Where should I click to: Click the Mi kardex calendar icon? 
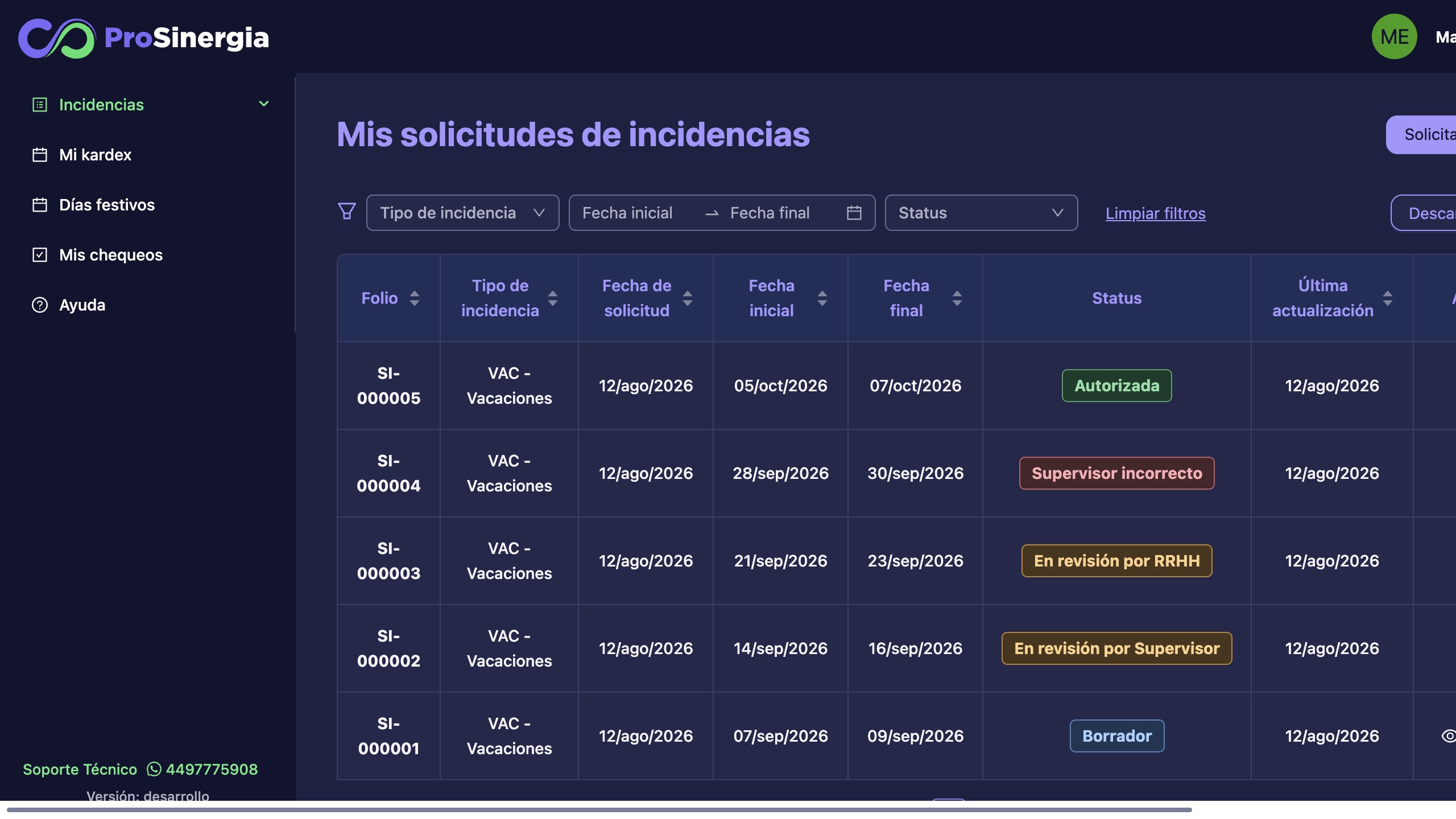40,155
